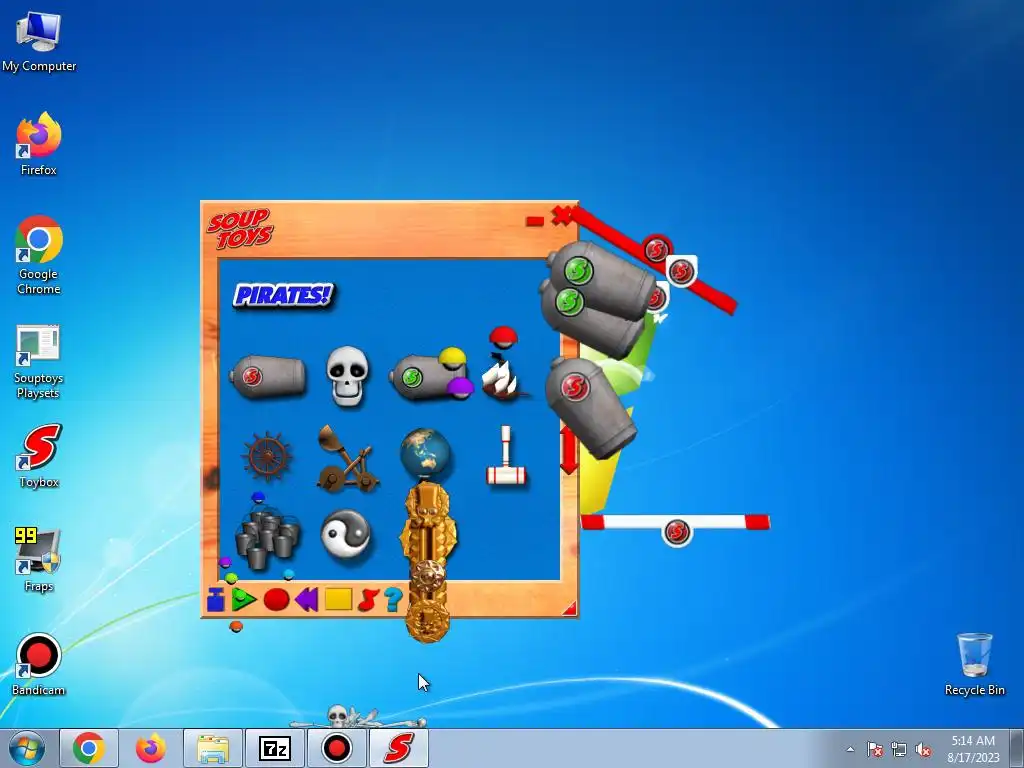Click the network tray icon

click(899, 749)
